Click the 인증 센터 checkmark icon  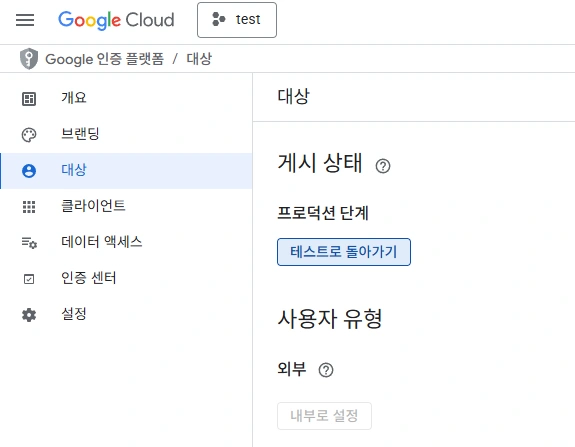pos(29,279)
